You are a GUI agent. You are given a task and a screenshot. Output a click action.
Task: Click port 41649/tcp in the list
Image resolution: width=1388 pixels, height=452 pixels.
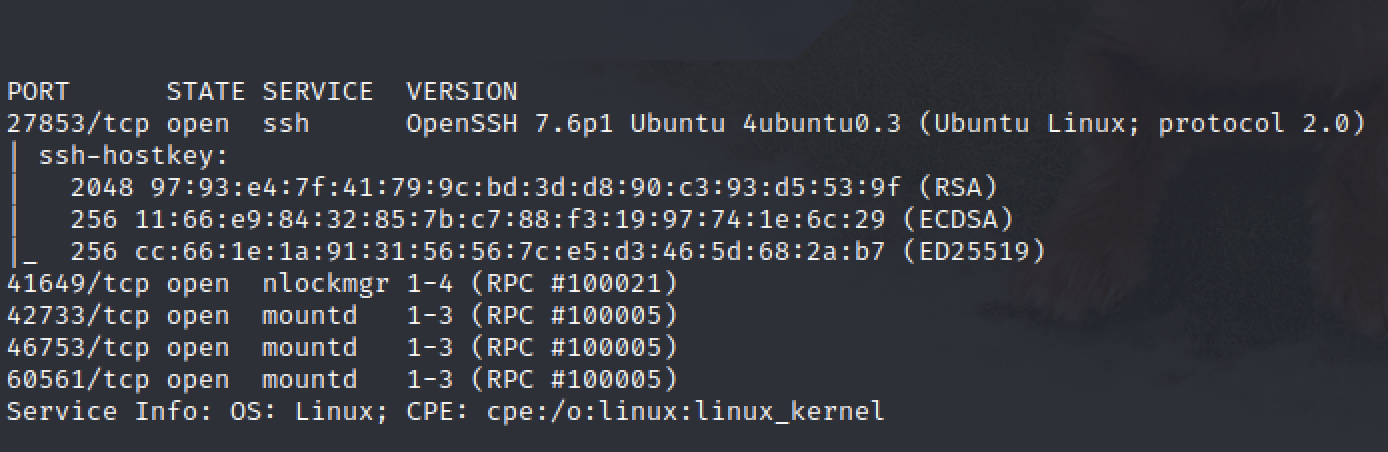coord(78,284)
